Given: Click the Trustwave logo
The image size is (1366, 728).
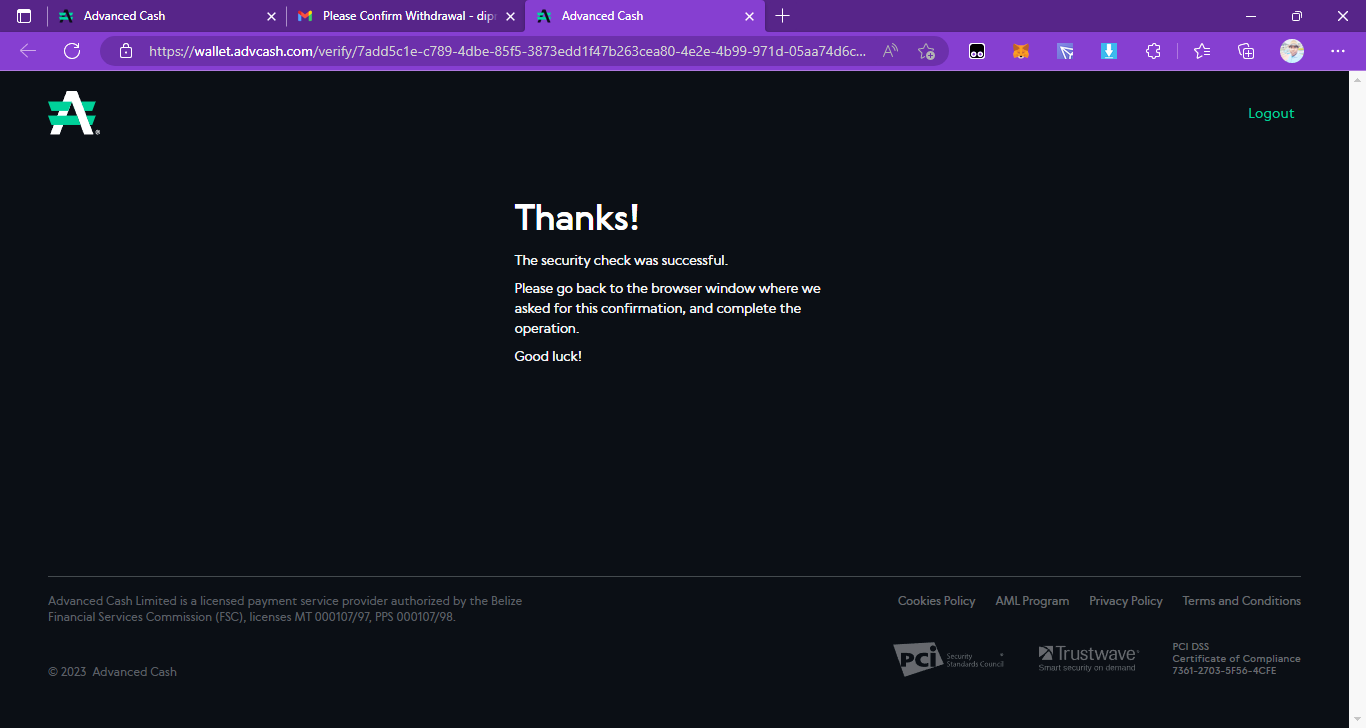Looking at the screenshot, I should coord(1088,658).
